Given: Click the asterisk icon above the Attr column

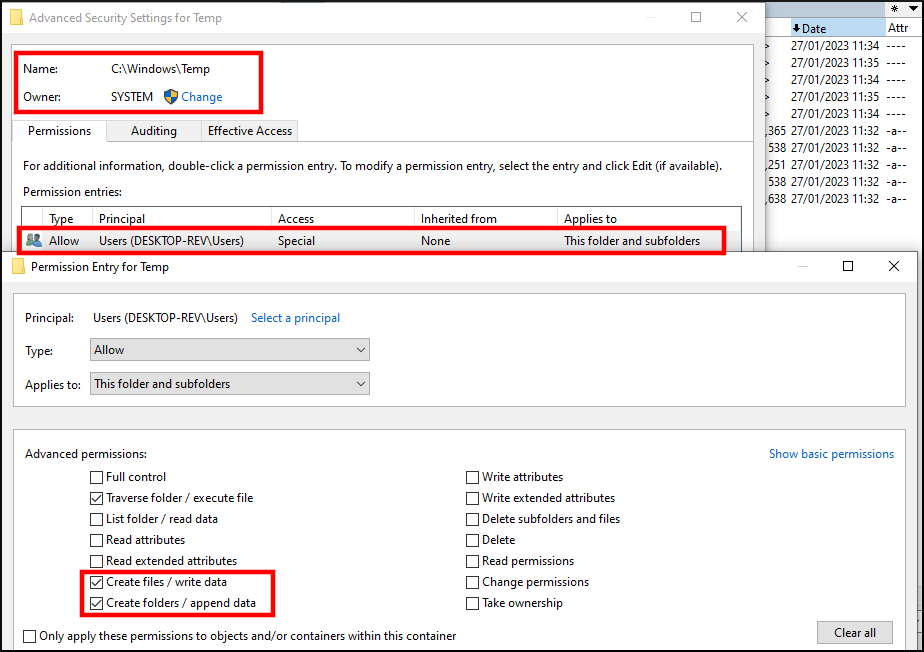Looking at the screenshot, I should coord(894,8).
